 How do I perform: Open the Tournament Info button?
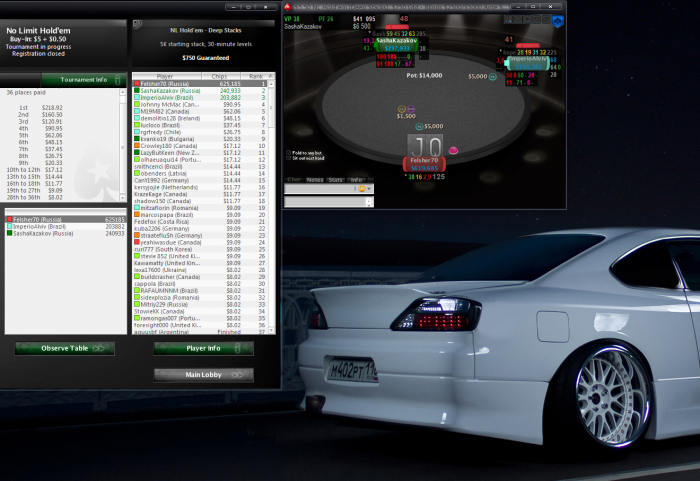point(84,80)
